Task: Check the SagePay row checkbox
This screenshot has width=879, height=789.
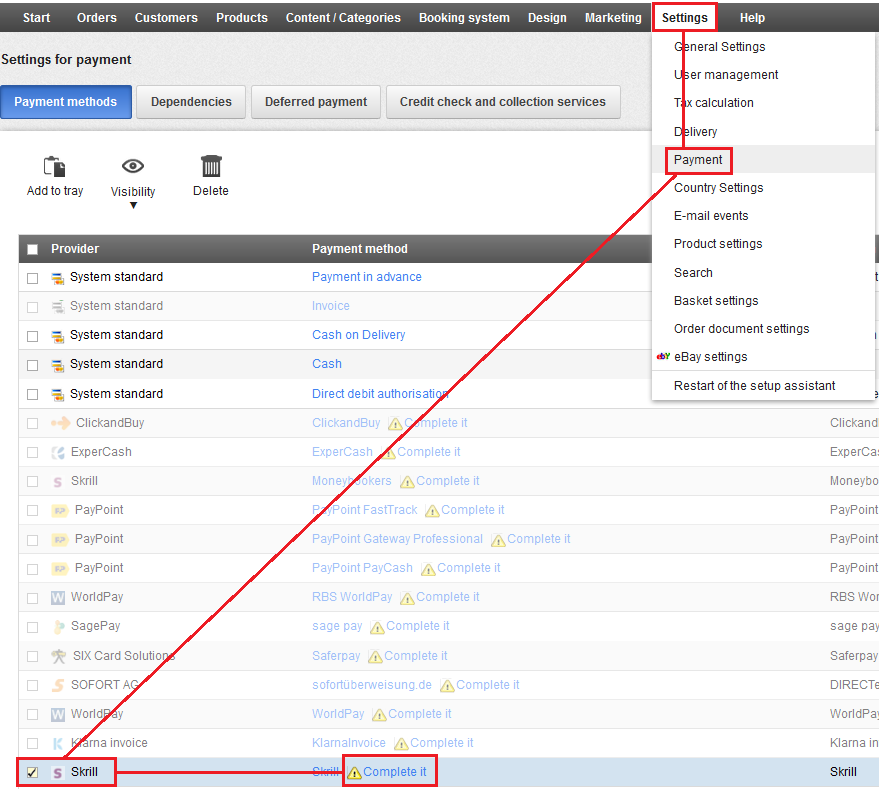Action: [33, 627]
